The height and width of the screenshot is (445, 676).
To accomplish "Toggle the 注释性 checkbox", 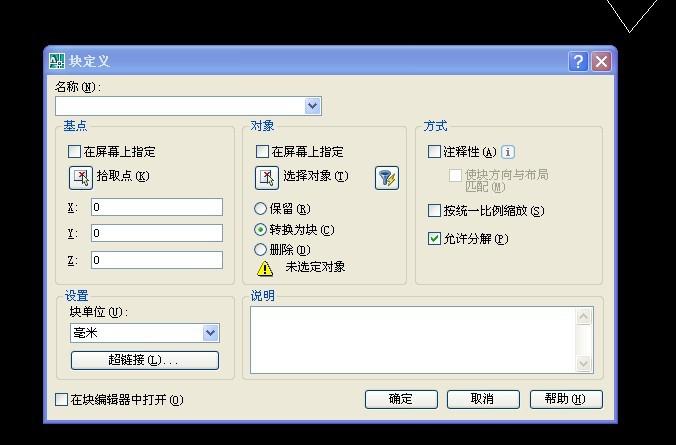I will click(x=434, y=152).
